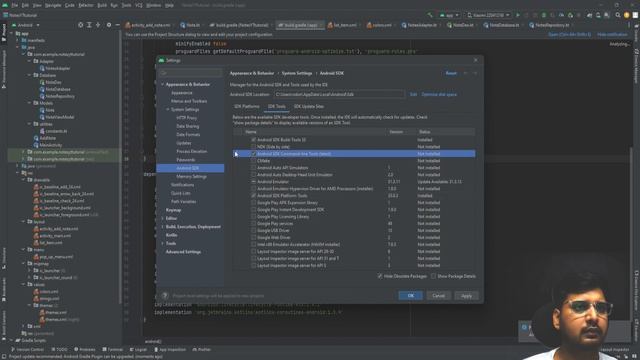Viewport: 640px width, 360px height.
Task: Select Advanced Settings in settings list
Action: coord(183,252)
